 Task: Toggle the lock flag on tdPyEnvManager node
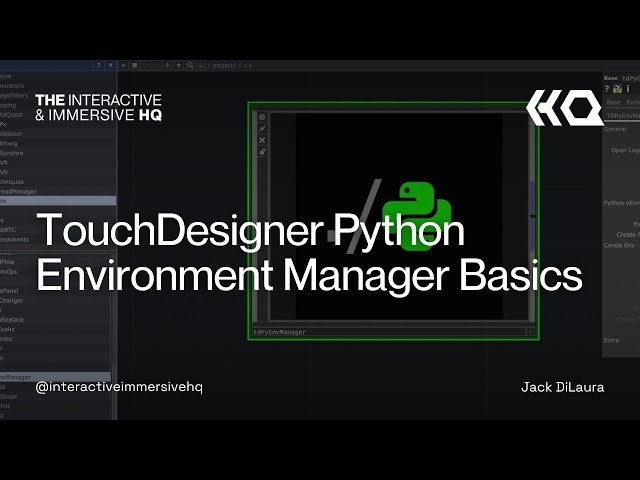point(262,152)
